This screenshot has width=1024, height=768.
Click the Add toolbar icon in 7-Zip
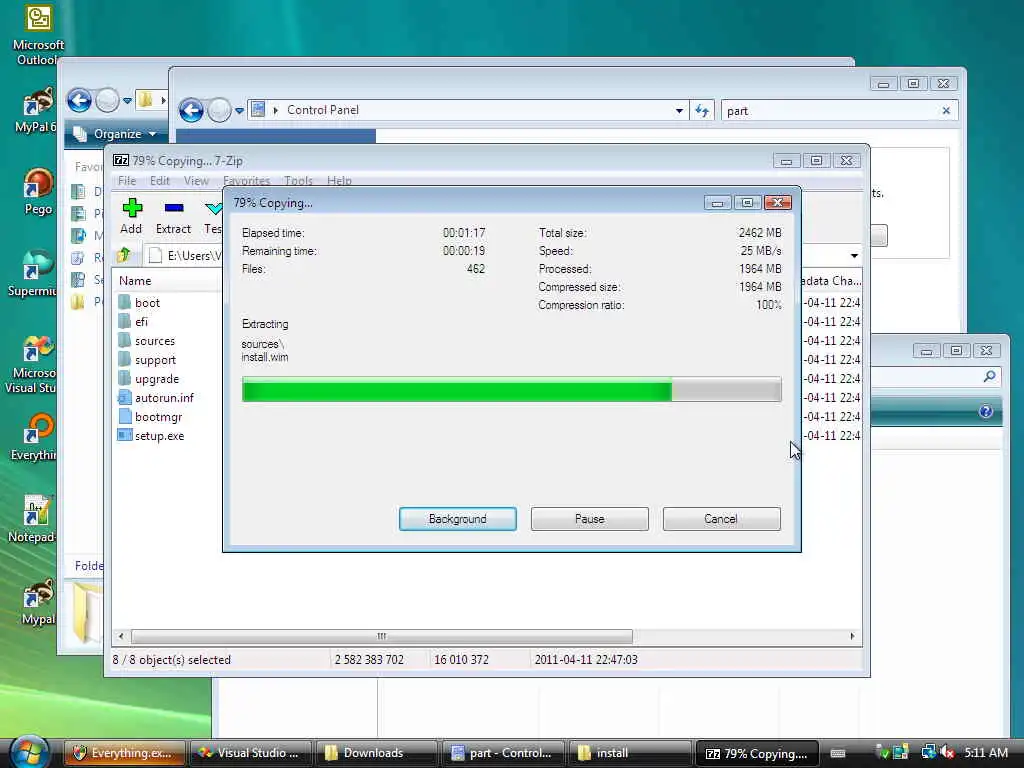[131, 208]
